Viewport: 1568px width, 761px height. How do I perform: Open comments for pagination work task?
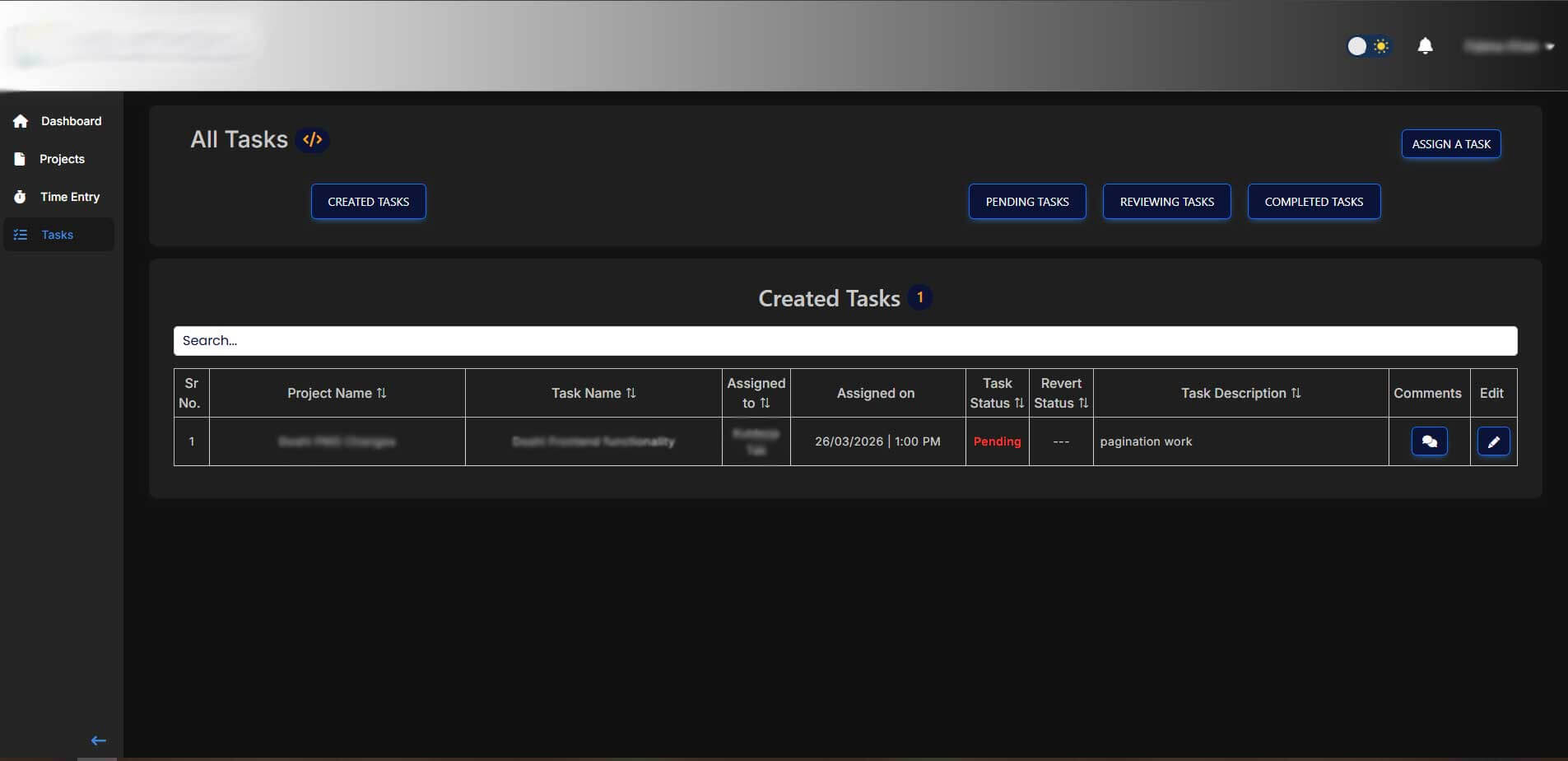tap(1429, 441)
